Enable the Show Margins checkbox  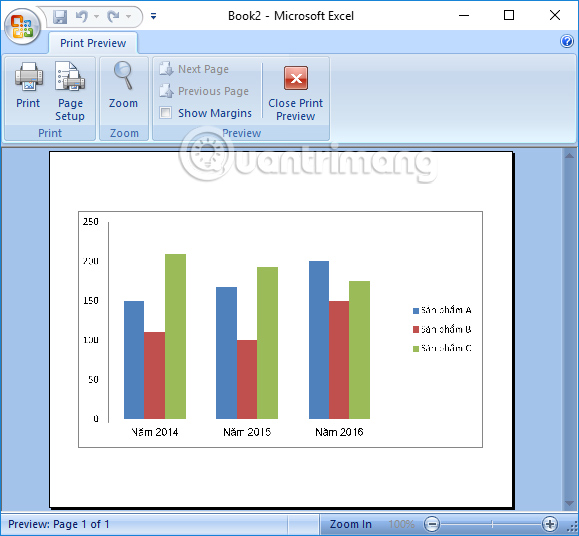point(165,113)
